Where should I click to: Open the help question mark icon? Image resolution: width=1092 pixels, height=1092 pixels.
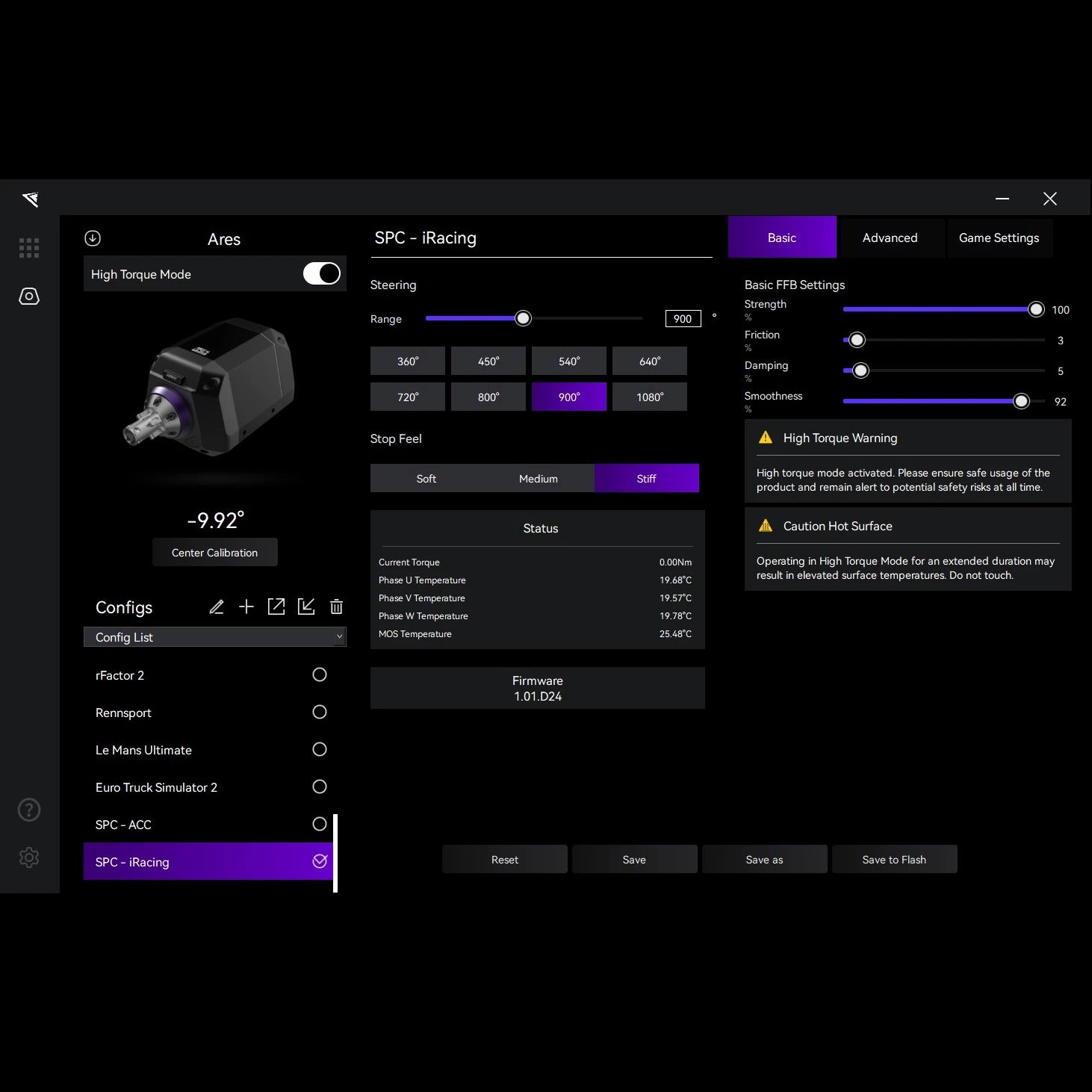pyautogui.click(x=29, y=810)
